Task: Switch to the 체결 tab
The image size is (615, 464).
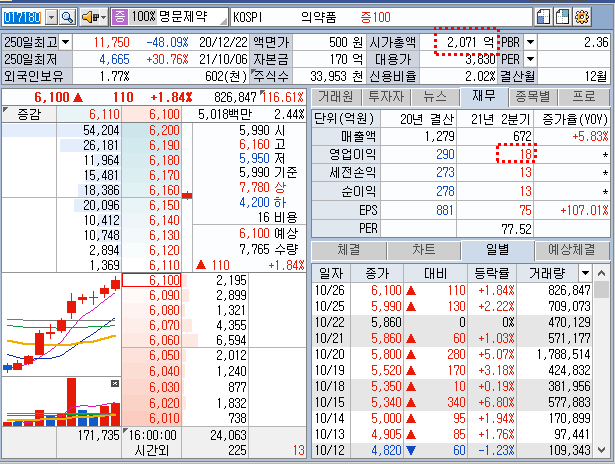Action: 348,250
